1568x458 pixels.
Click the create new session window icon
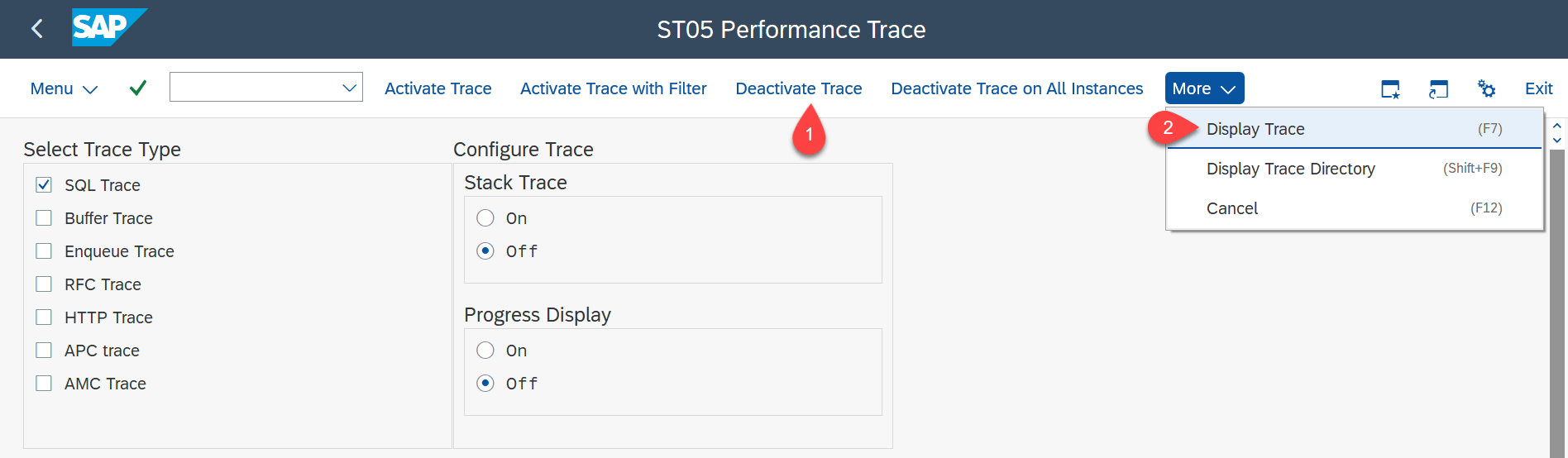pyautogui.click(x=1390, y=88)
